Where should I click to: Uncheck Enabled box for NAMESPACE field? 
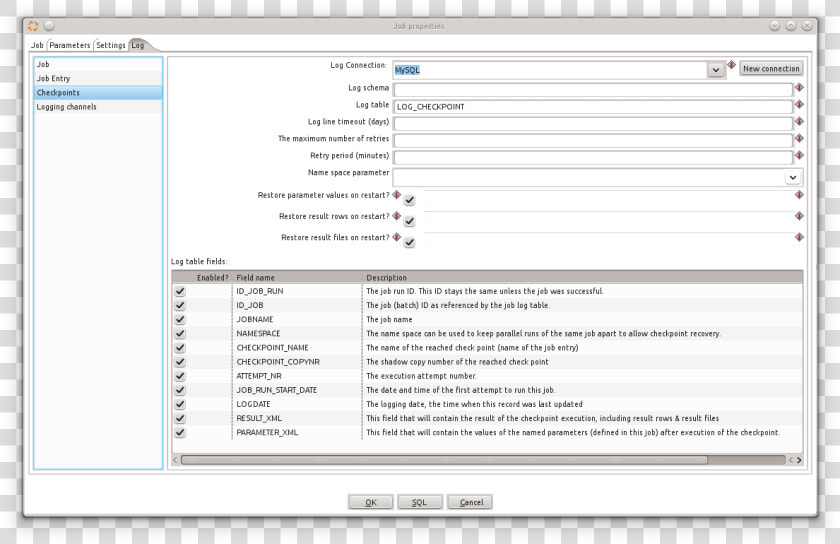[180, 334]
